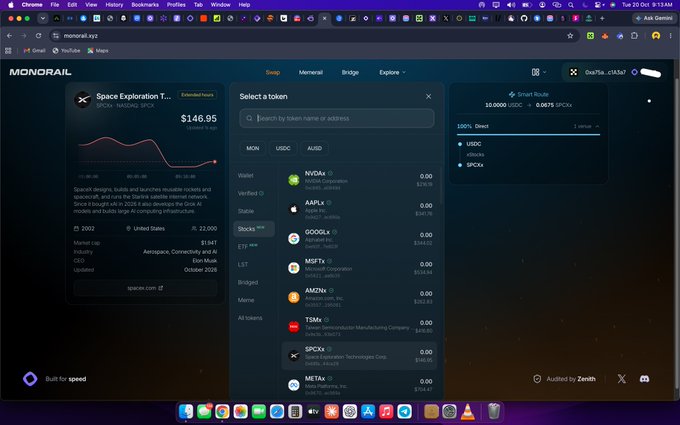Select TSMx token icon
This screenshot has height=425, width=680.
(x=294, y=326)
